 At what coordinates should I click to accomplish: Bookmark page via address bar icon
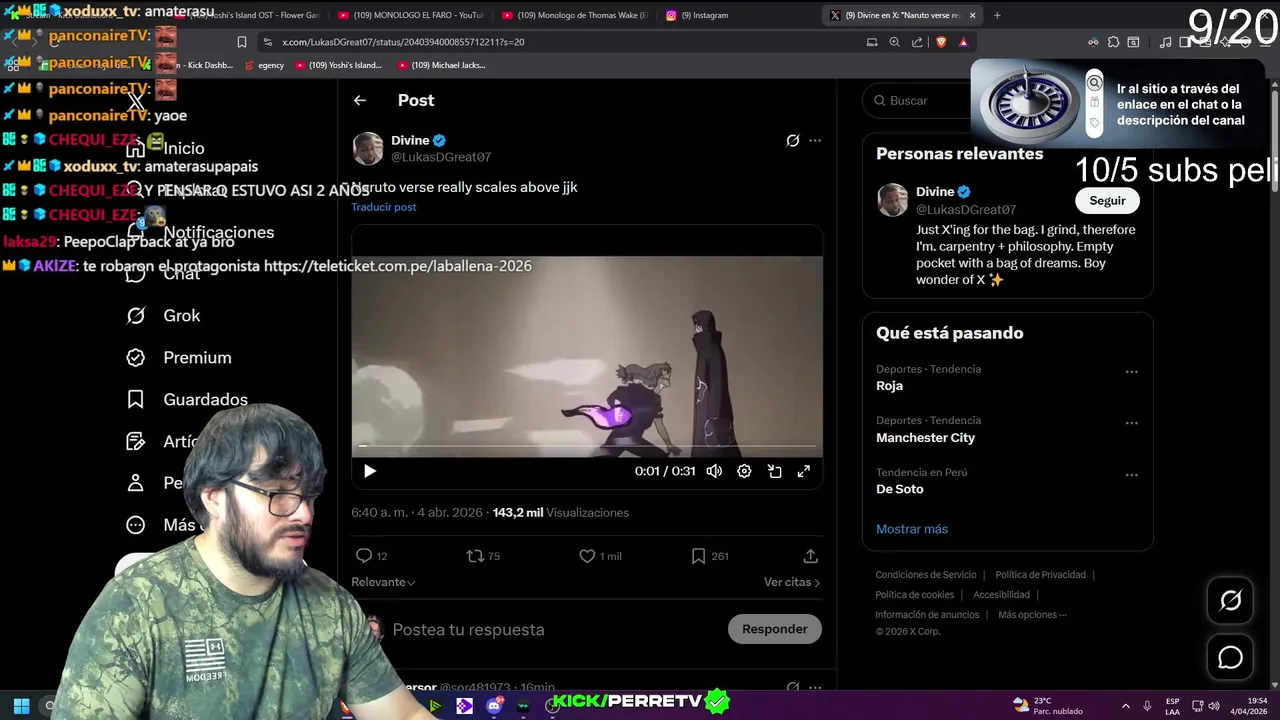242,42
